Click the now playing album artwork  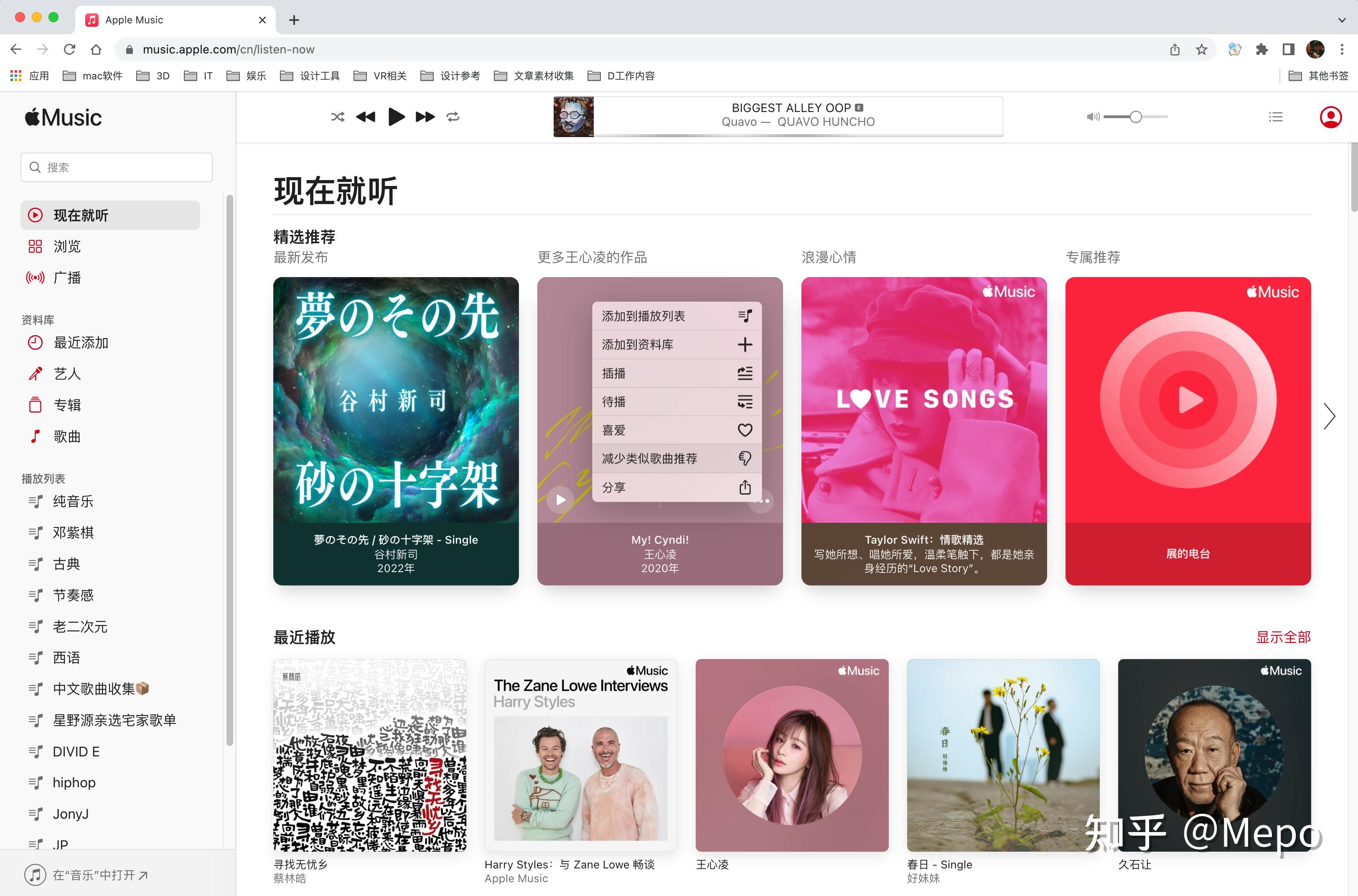(574, 117)
